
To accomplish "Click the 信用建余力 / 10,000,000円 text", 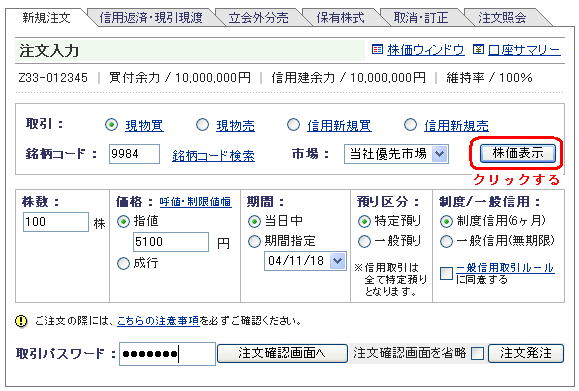I will (x=348, y=78).
